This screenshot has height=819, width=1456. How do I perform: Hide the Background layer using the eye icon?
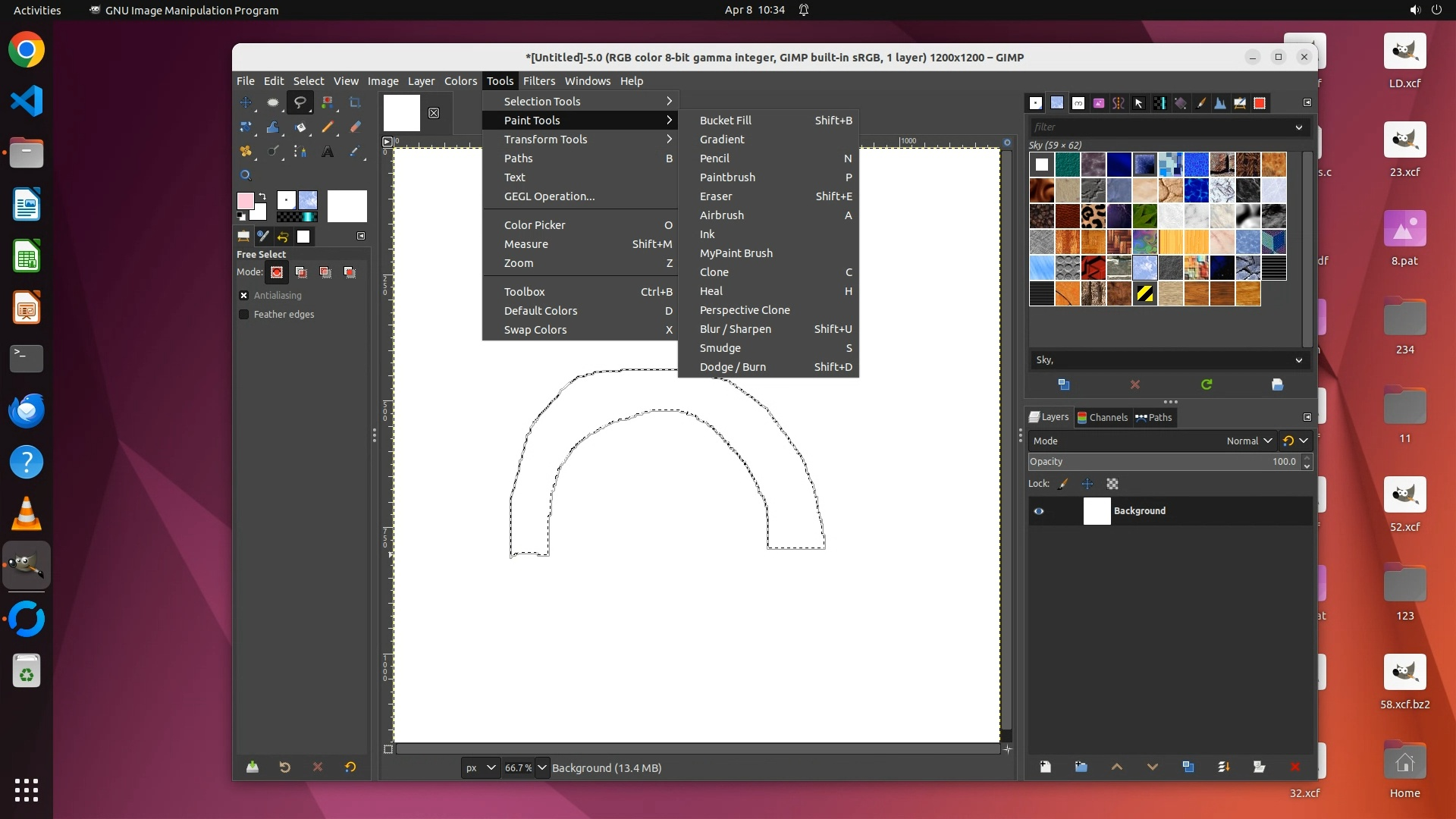pyautogui.click(x=1039, y=511)
